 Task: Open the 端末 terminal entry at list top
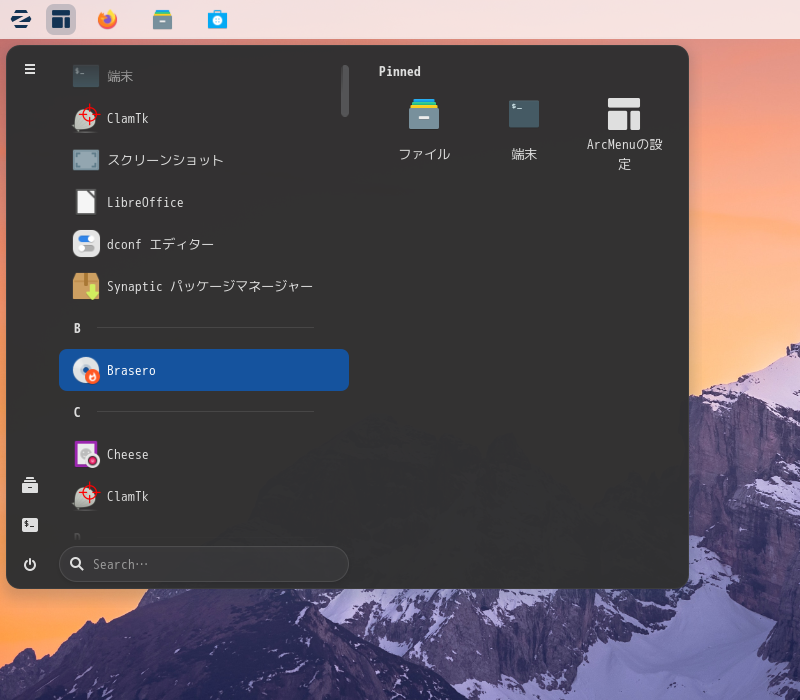click(204, 76)
